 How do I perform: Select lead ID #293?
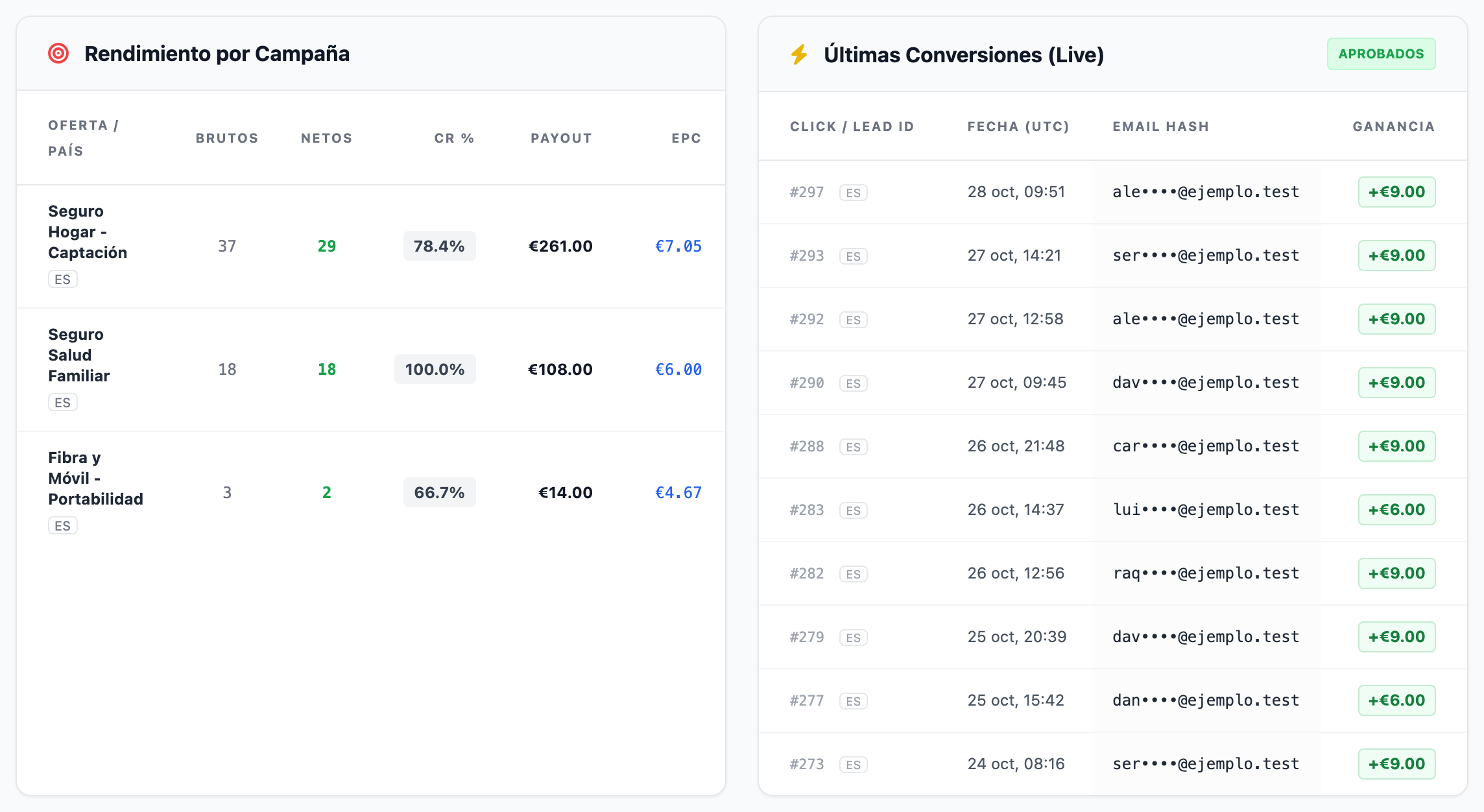[807, 256]
